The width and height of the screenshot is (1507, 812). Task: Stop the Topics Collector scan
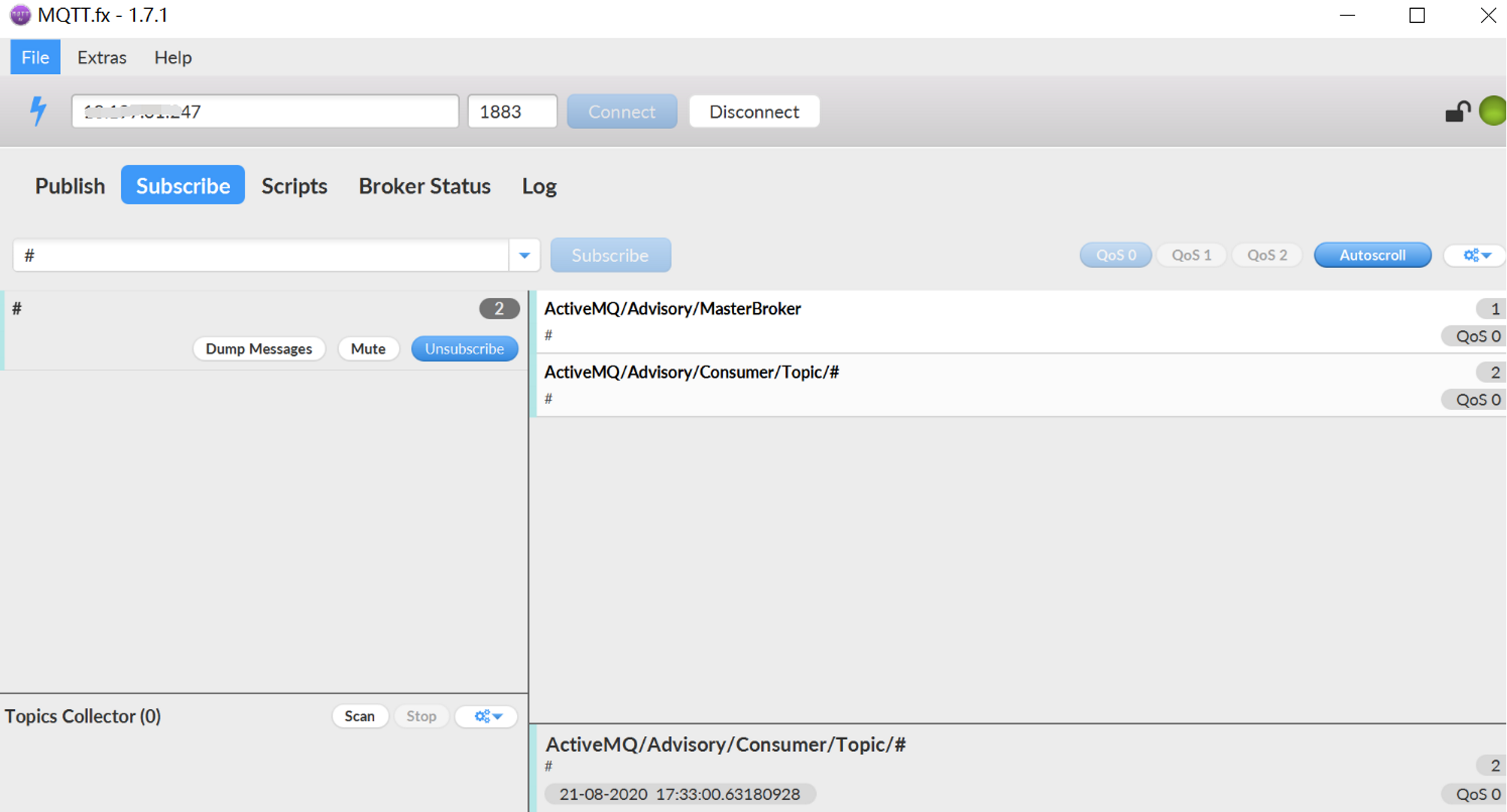[421, 717]
